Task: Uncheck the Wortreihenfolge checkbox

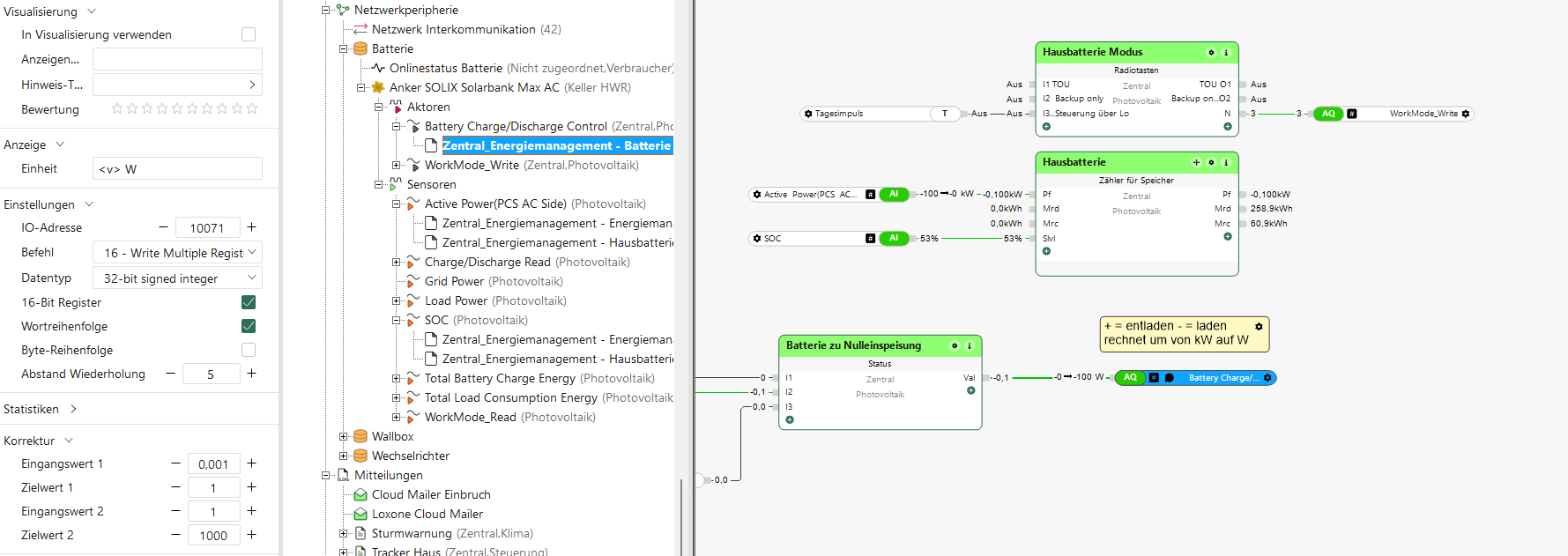Action: [249, 326]
